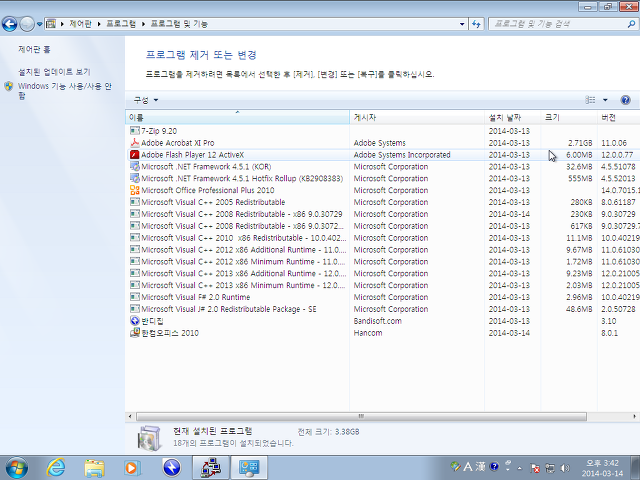Sort by the 설치 날짜 column header
Image resolution: width=640 pixels, height=480 pixels.
click(x=513, y=118)
